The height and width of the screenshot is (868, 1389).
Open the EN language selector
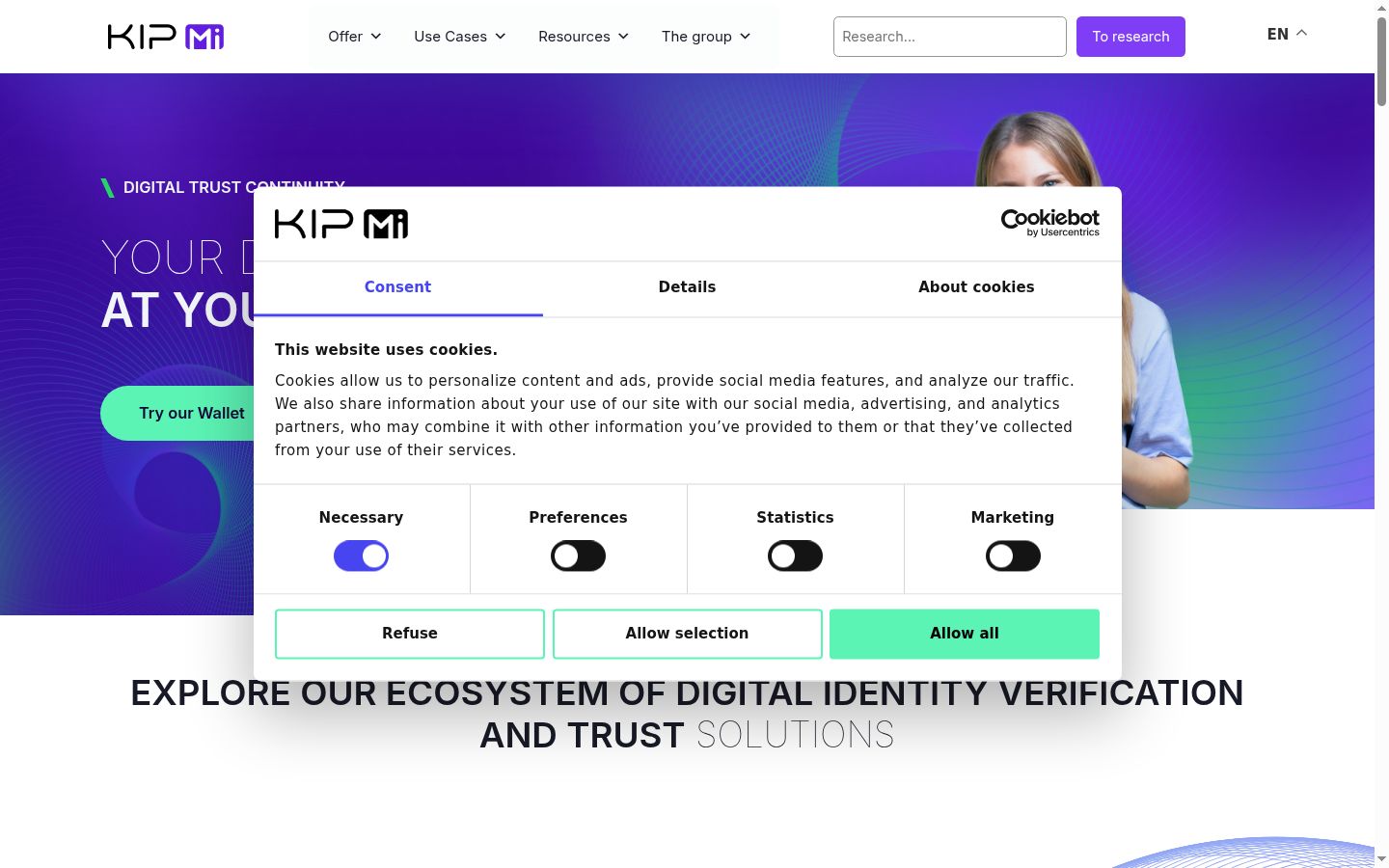coord(1287,34)
